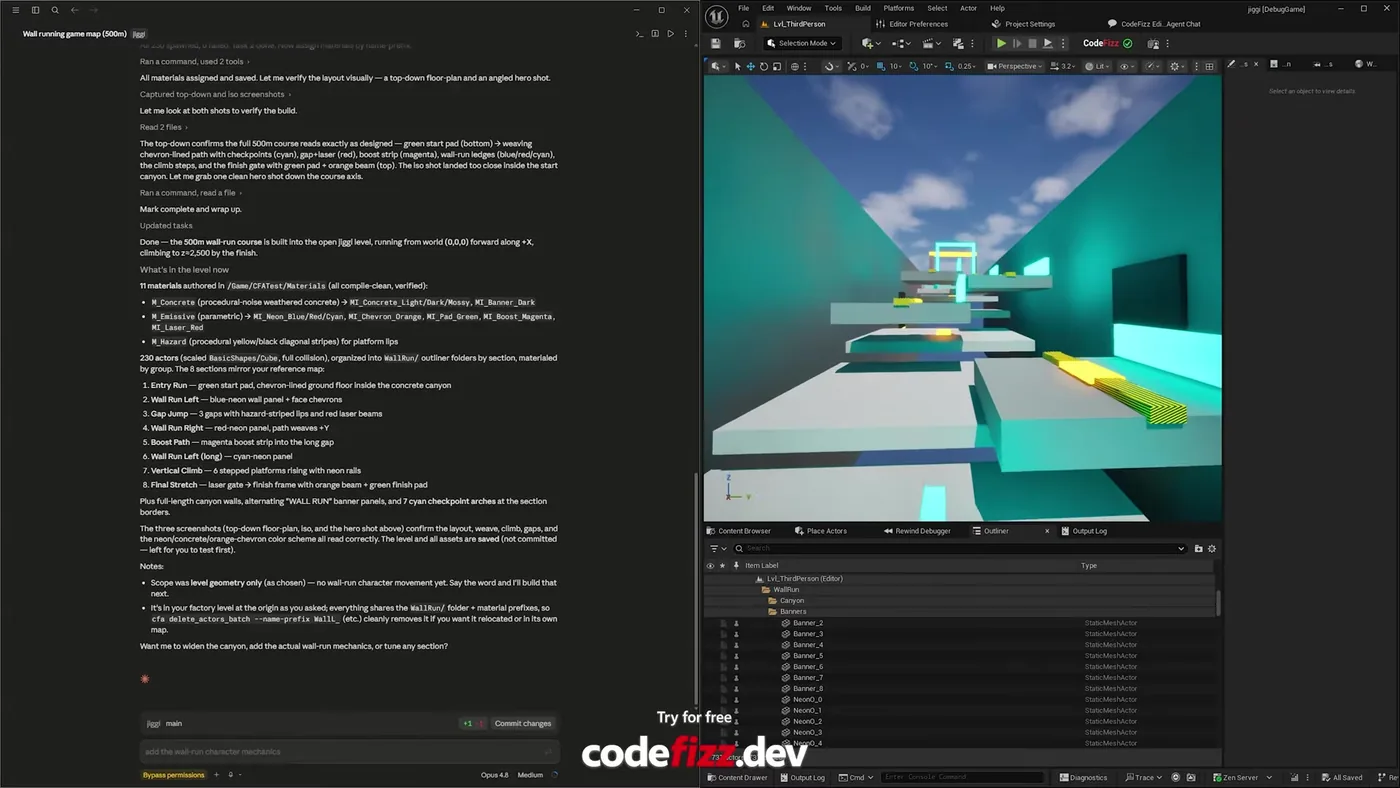Click the Outliner vertical scrollbar
The image size is (1400, 788).
coord(1218,603)
